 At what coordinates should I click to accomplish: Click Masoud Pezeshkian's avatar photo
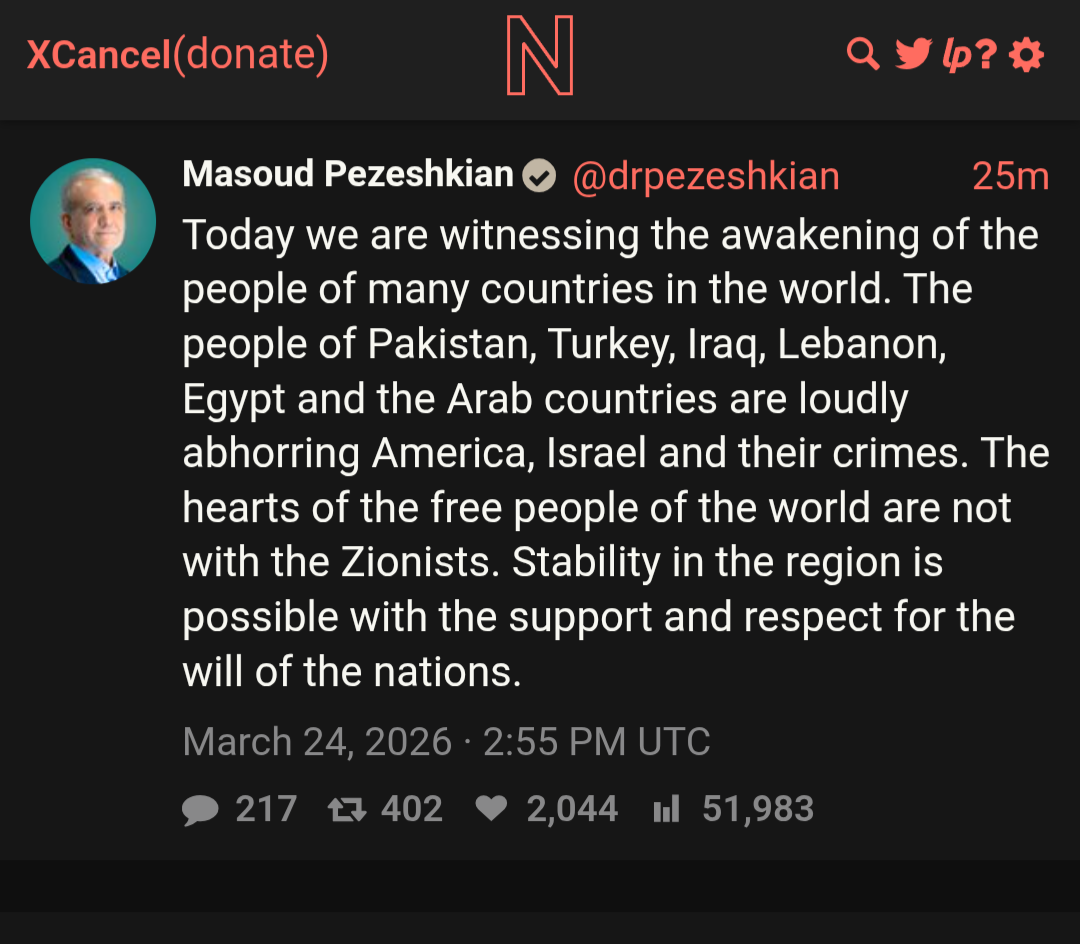coord(93,221)
